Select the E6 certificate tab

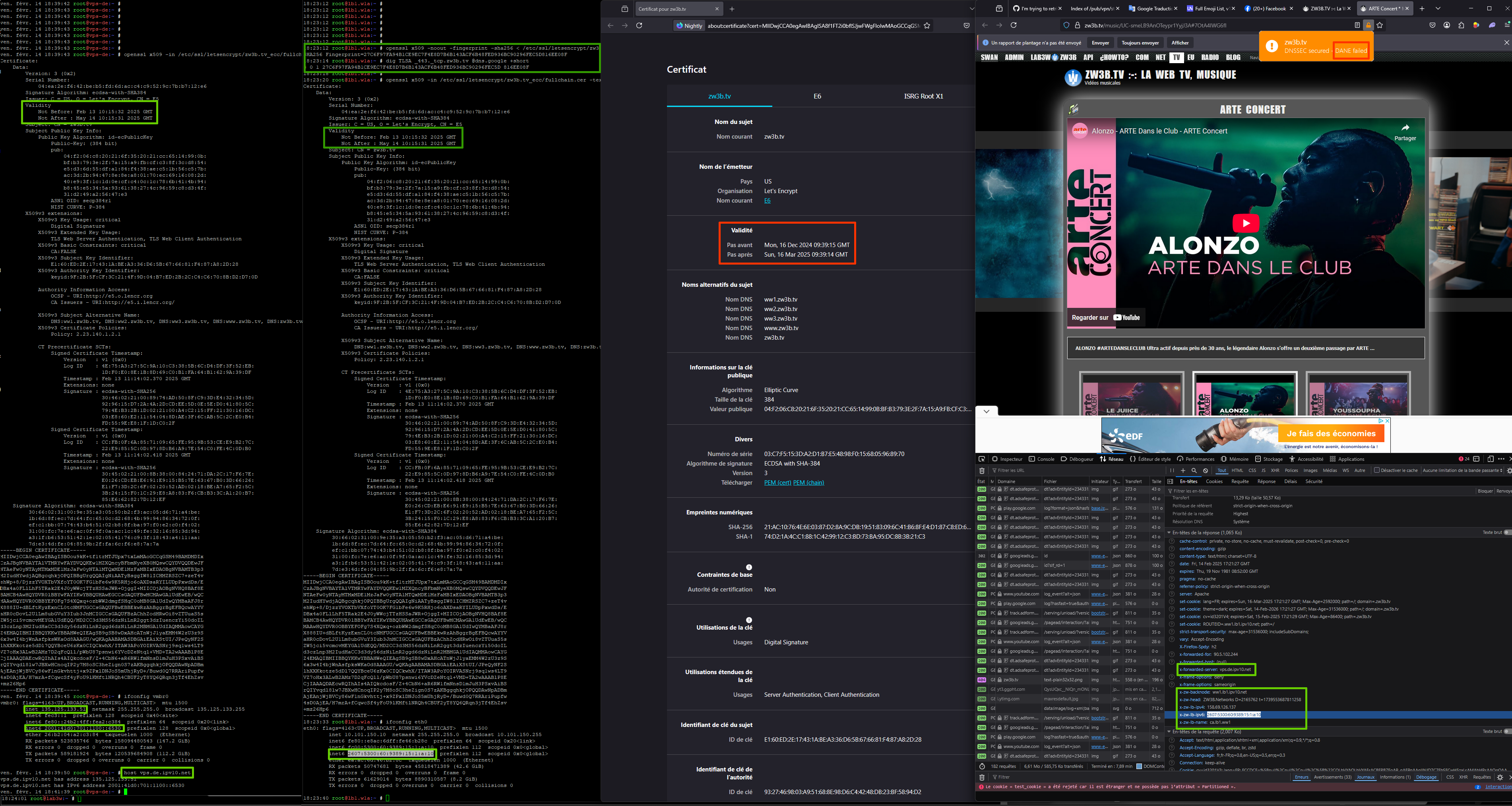(817, 96)
